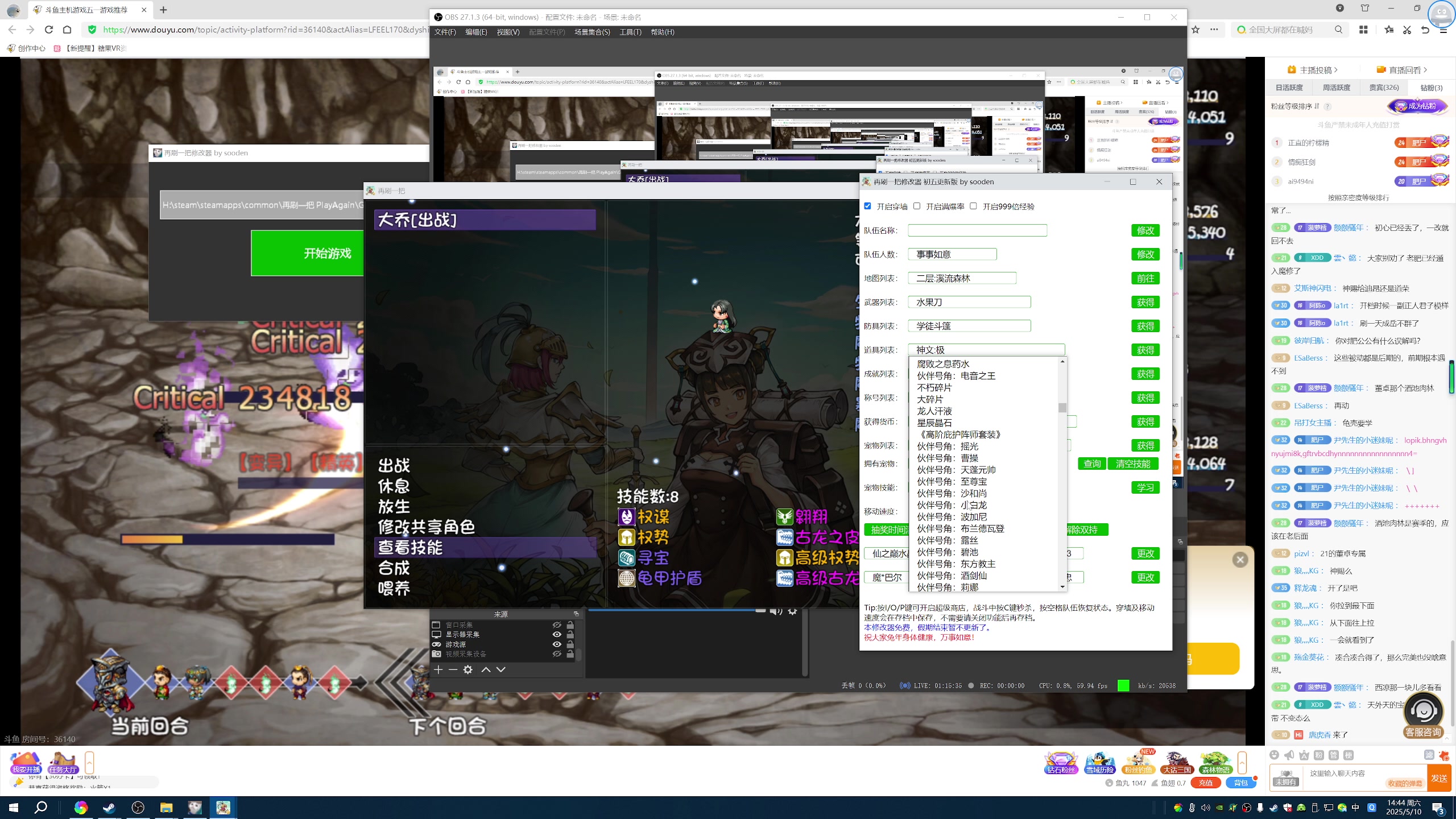Viewport: 1456px width, 819px height.
Task: Click the search magnifier icon in browser search box
Action: coord(1338,30)
